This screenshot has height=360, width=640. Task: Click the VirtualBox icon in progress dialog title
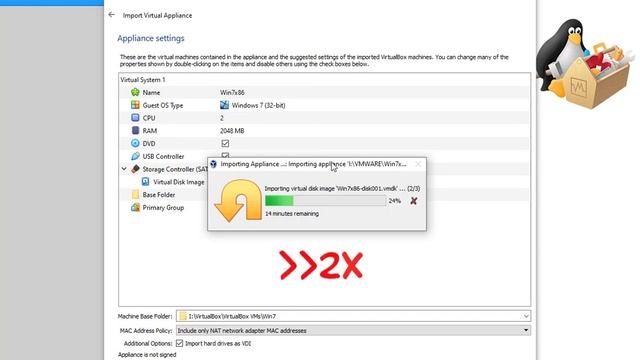213,164
